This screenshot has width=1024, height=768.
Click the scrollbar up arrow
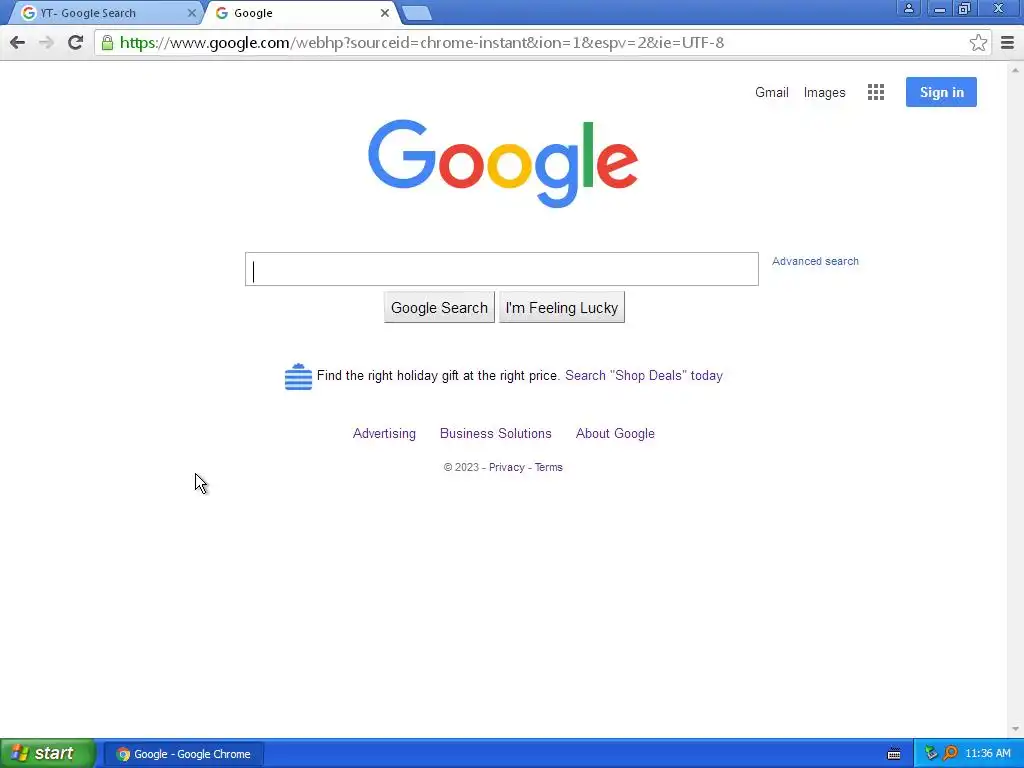[x=1015, y=70]
